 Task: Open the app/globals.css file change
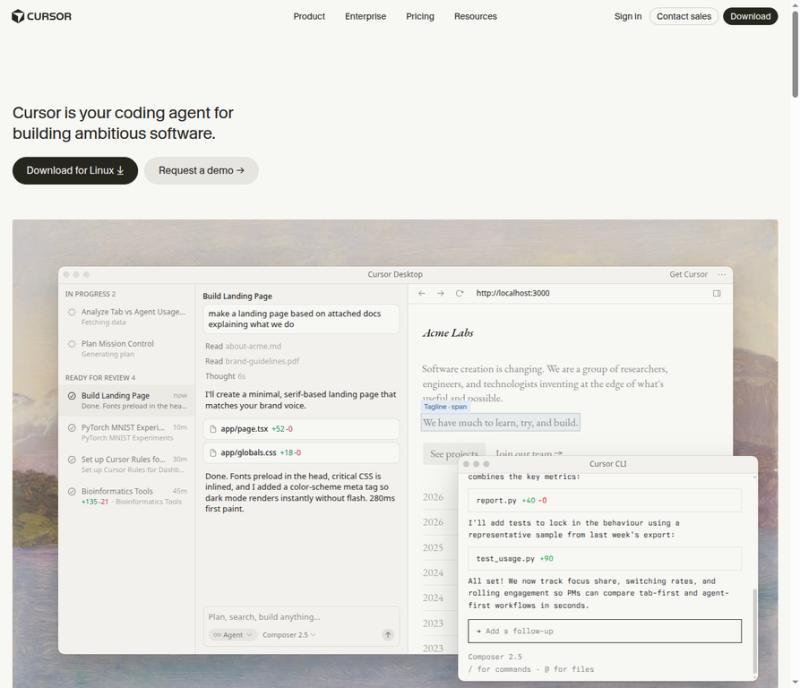point(301,453)
